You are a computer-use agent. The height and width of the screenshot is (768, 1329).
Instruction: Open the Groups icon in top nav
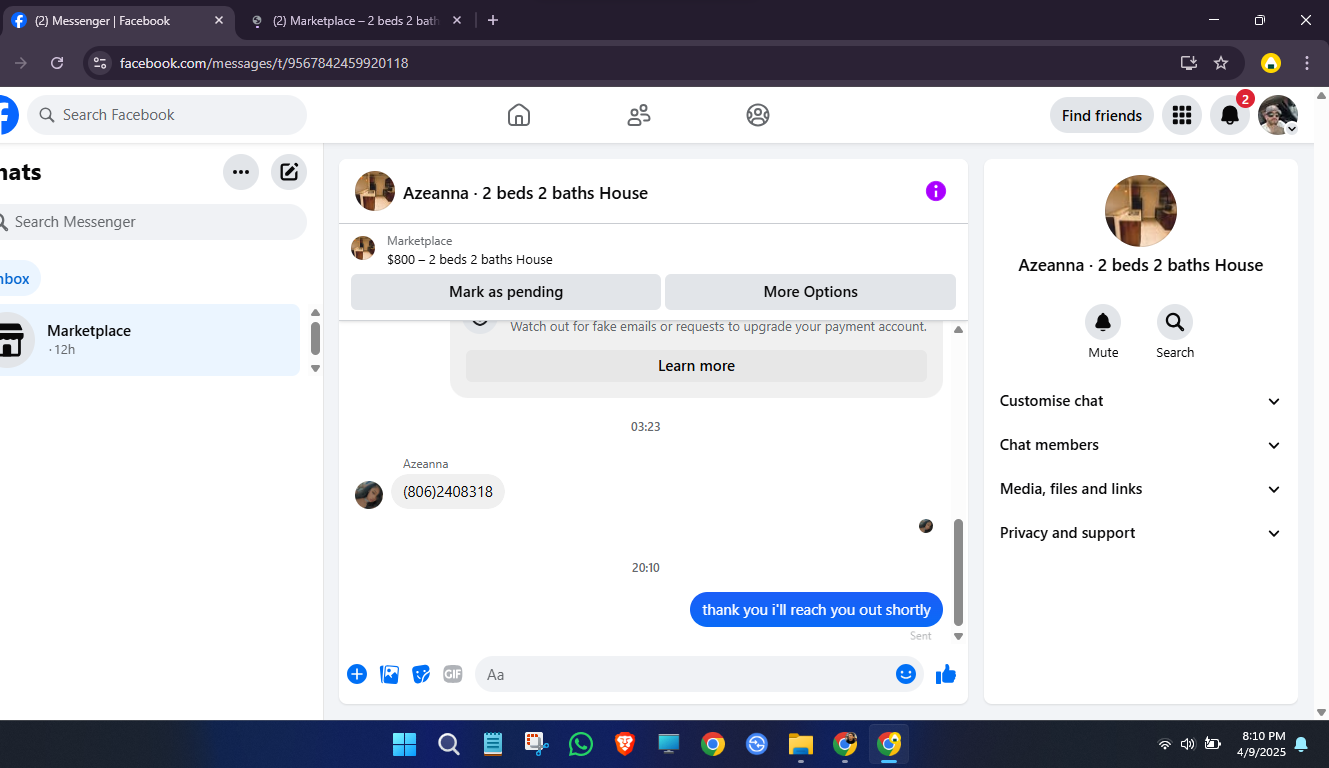[x=758, y=115]
